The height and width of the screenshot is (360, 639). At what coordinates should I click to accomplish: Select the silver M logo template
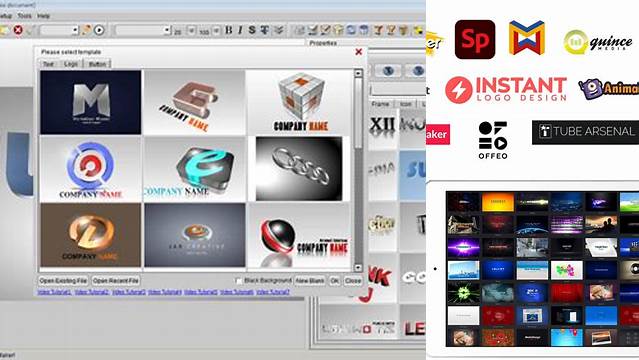[x=90, y=102]
